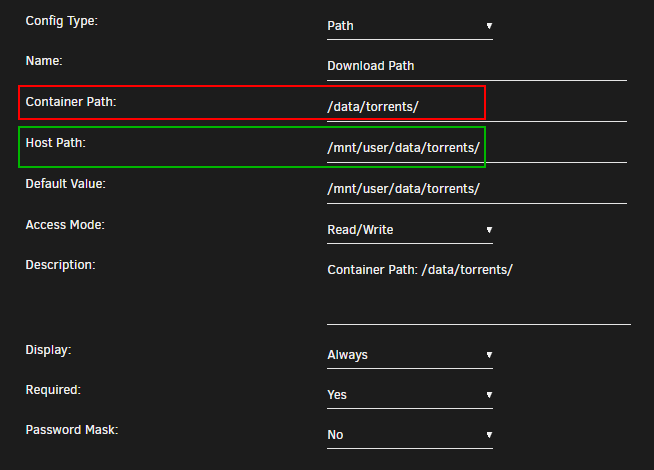Click the 'Display:' label

[x=49, y=350]
